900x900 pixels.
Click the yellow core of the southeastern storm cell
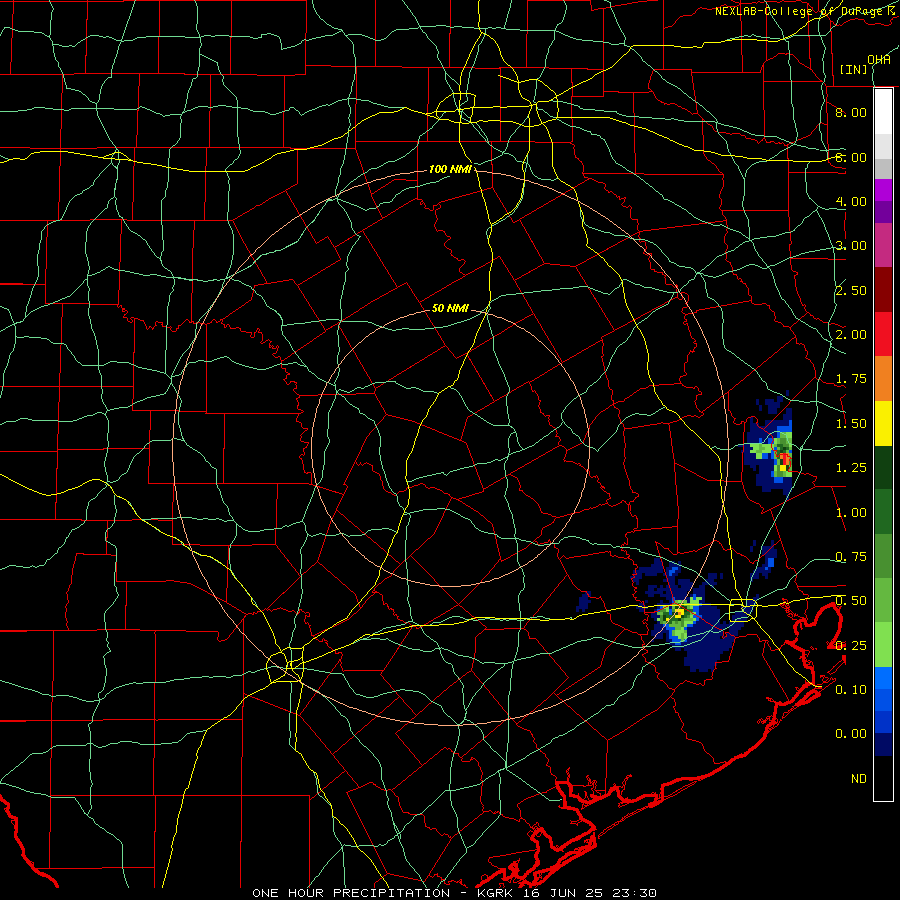pyautogui.click(x=679, y=614)
